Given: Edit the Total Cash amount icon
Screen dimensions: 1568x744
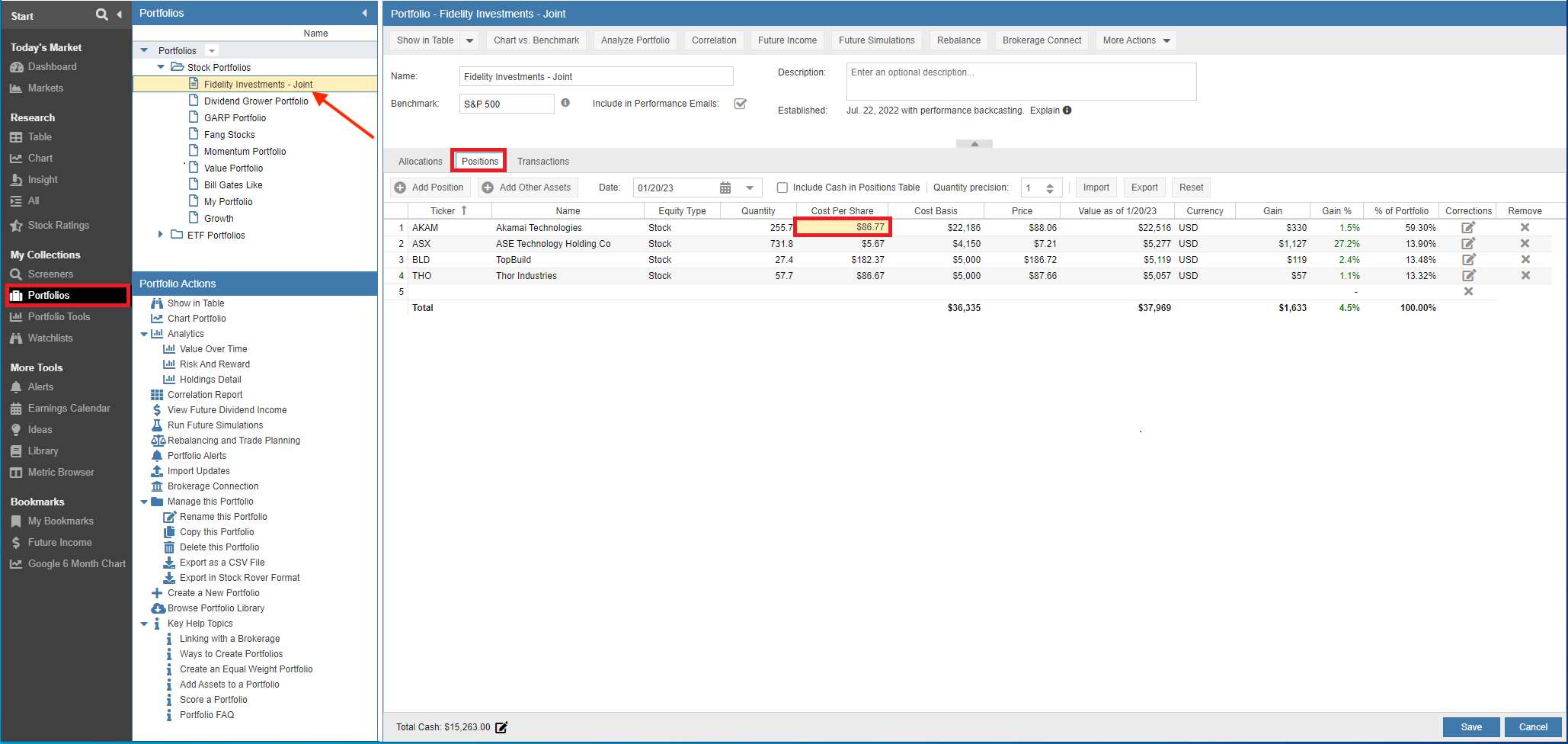Looking at the screenshot, I should click(501, 727).
